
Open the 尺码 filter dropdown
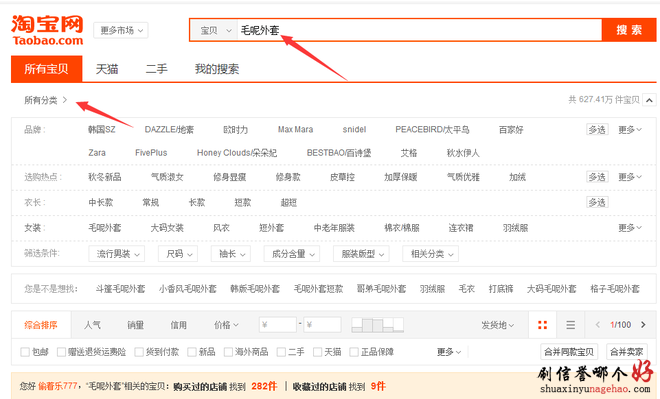(178, 254)
